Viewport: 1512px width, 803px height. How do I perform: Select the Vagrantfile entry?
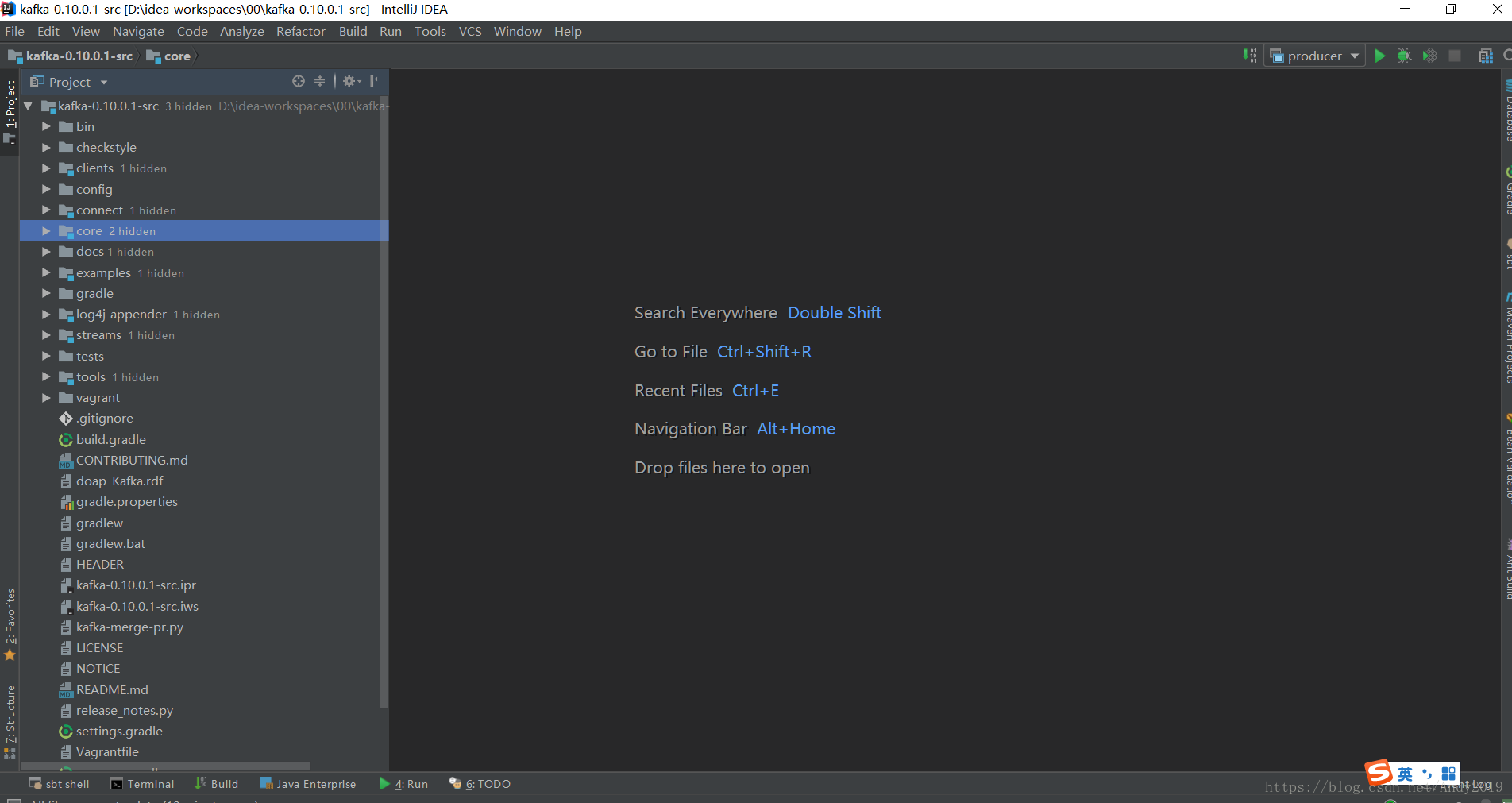(x=107, y=751)
